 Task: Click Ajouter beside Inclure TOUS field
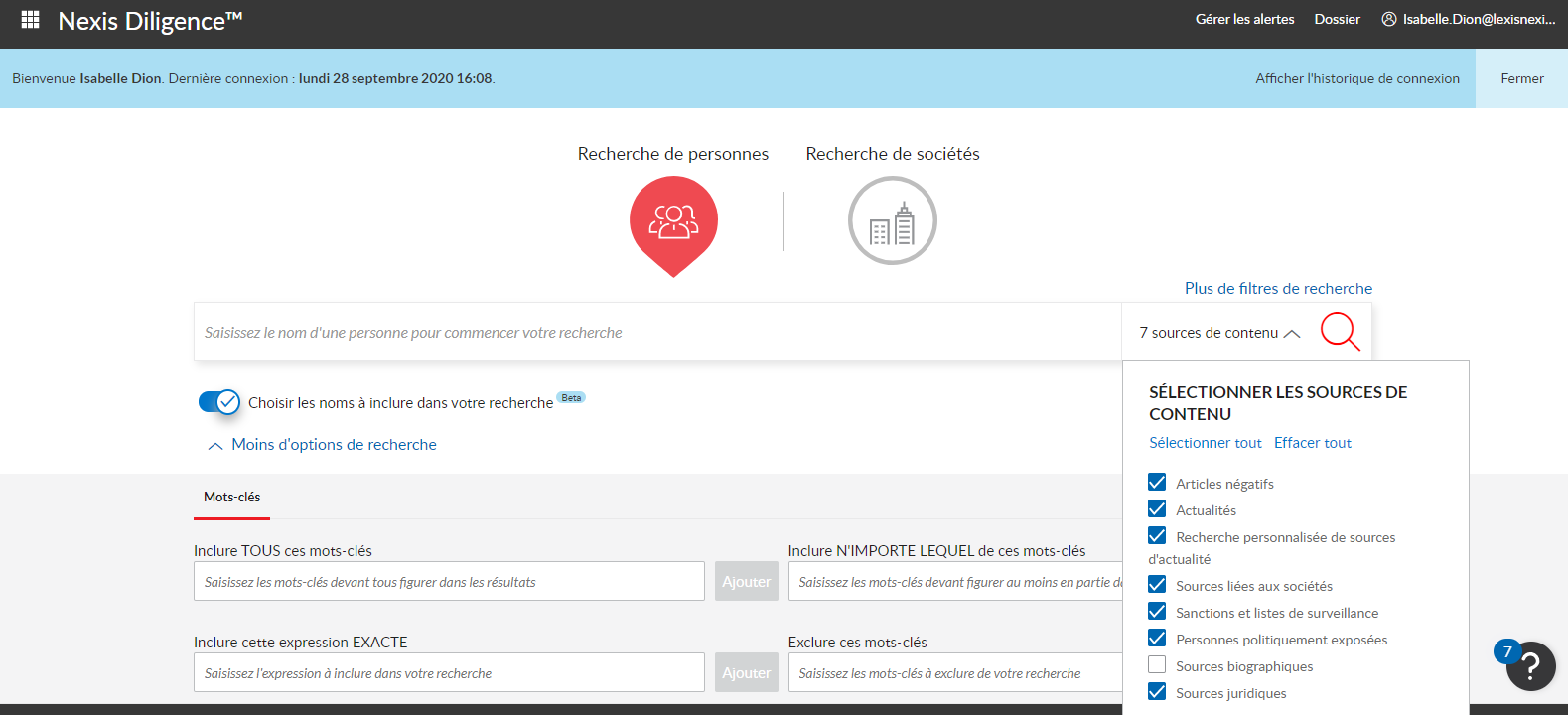click(746, 582)
